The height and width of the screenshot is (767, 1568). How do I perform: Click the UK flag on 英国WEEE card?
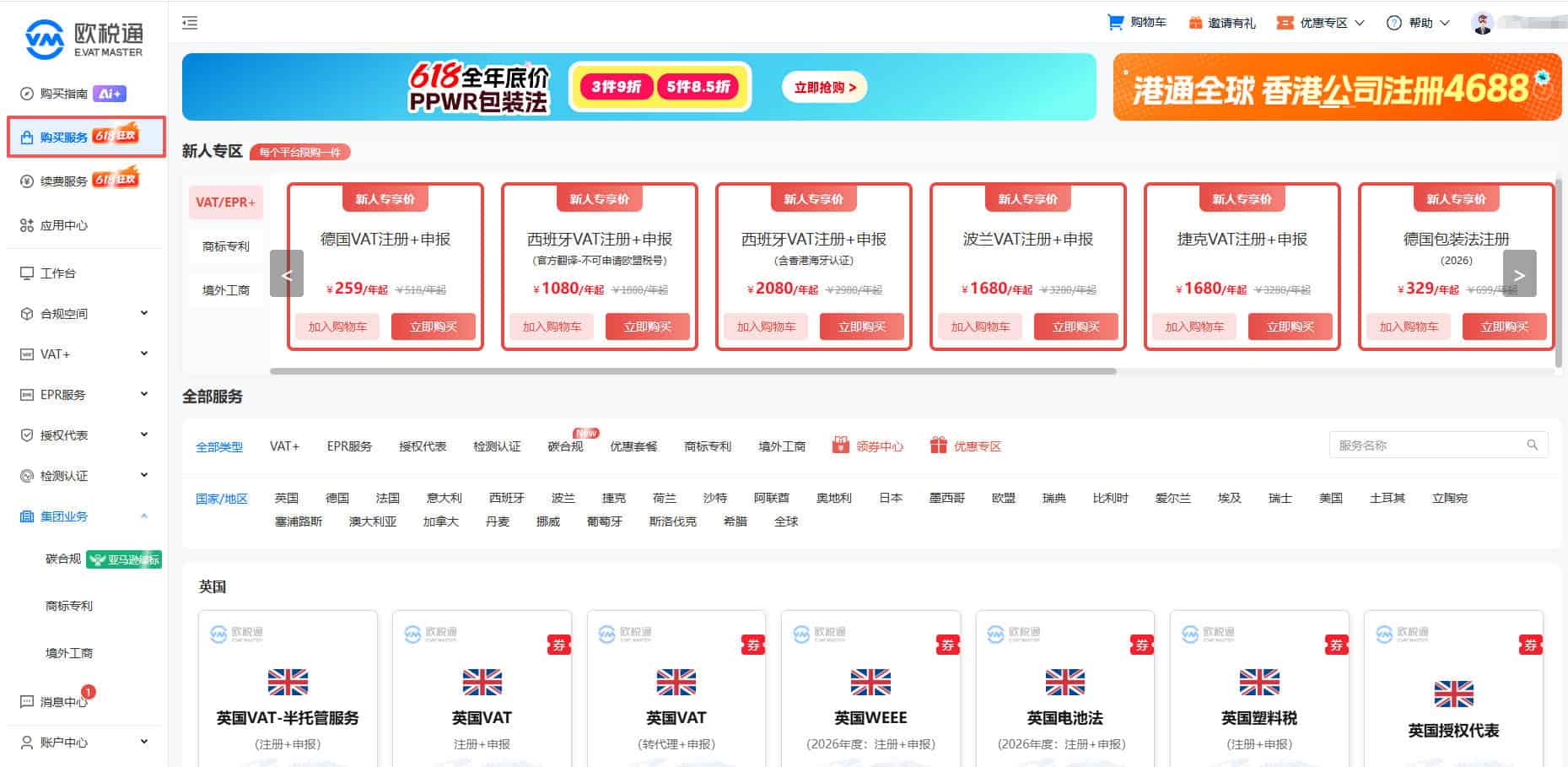tap(870, 682)
